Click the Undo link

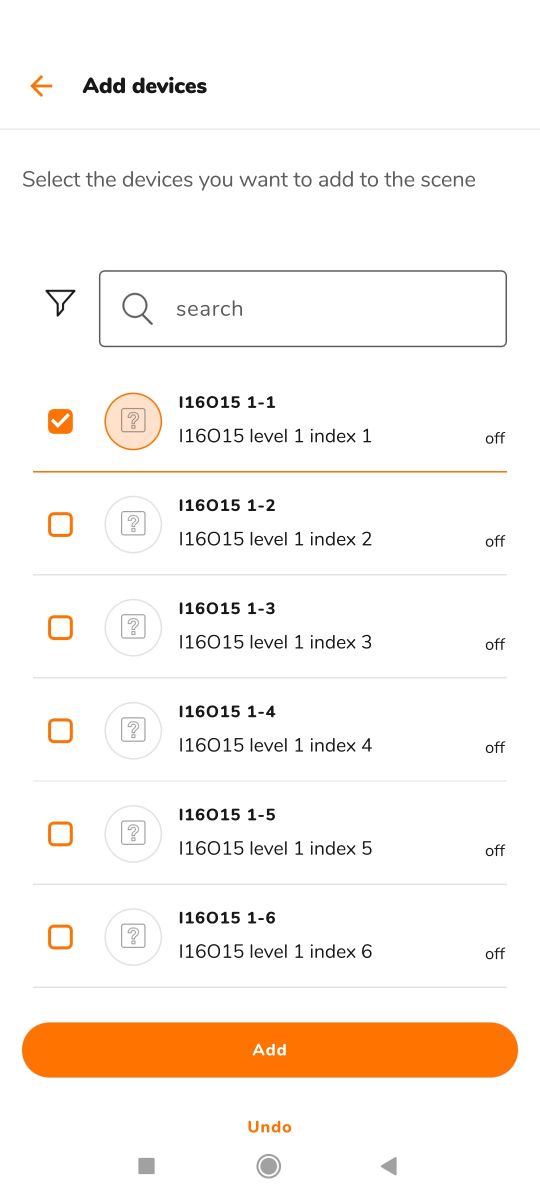pyautogui.click(x=270, y=1127)
